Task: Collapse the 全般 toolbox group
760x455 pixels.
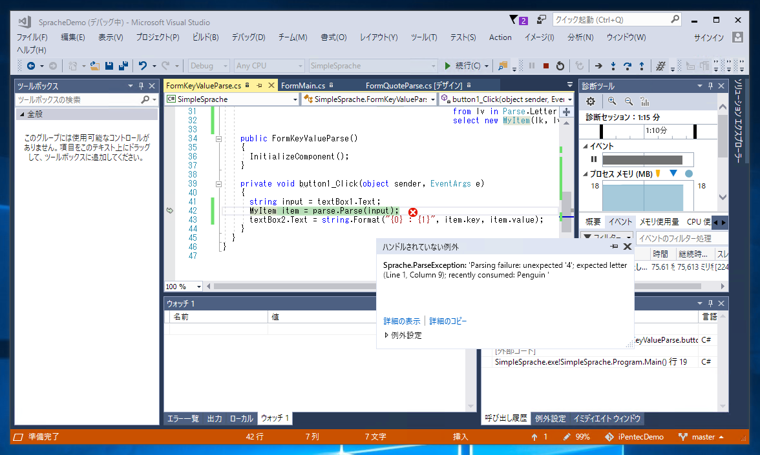Action: pyautogui.click(x=22, y=114)
